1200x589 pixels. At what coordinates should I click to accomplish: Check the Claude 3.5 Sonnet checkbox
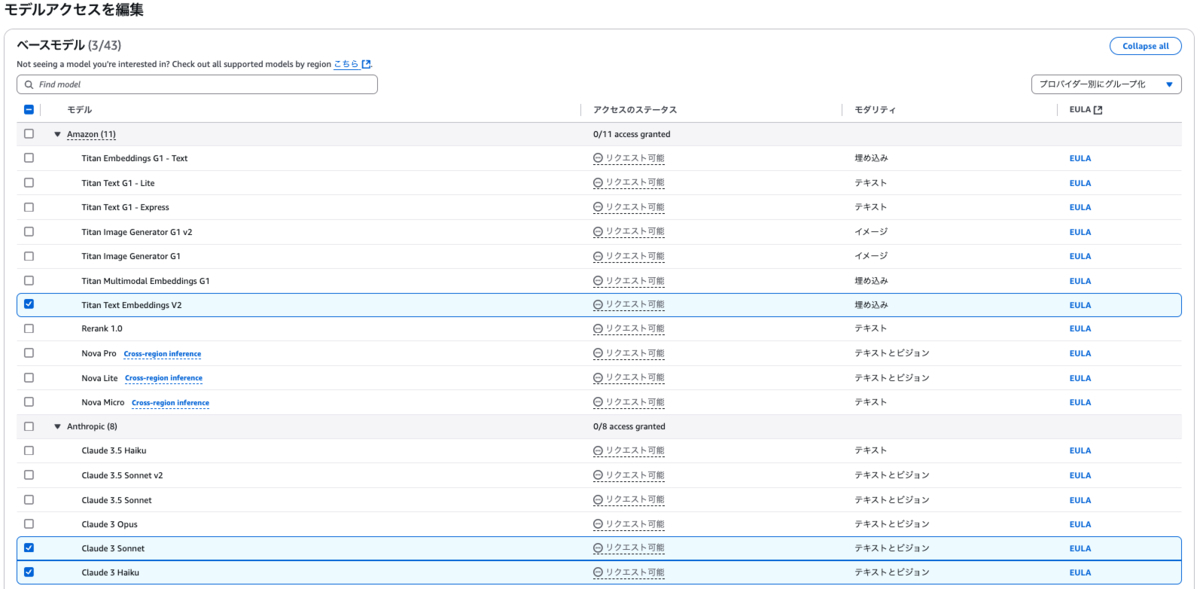click(x=28, y=499)
